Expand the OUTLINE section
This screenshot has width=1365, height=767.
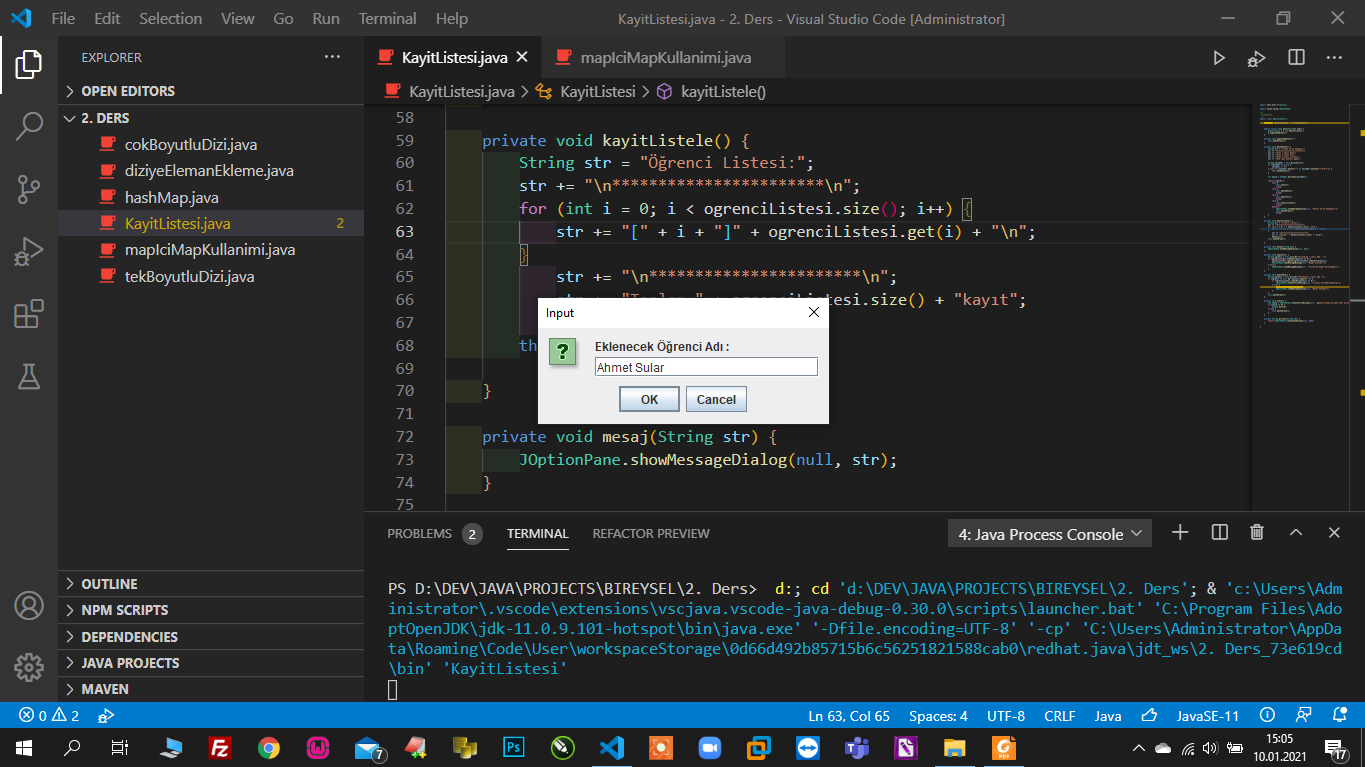pos(109,584)
